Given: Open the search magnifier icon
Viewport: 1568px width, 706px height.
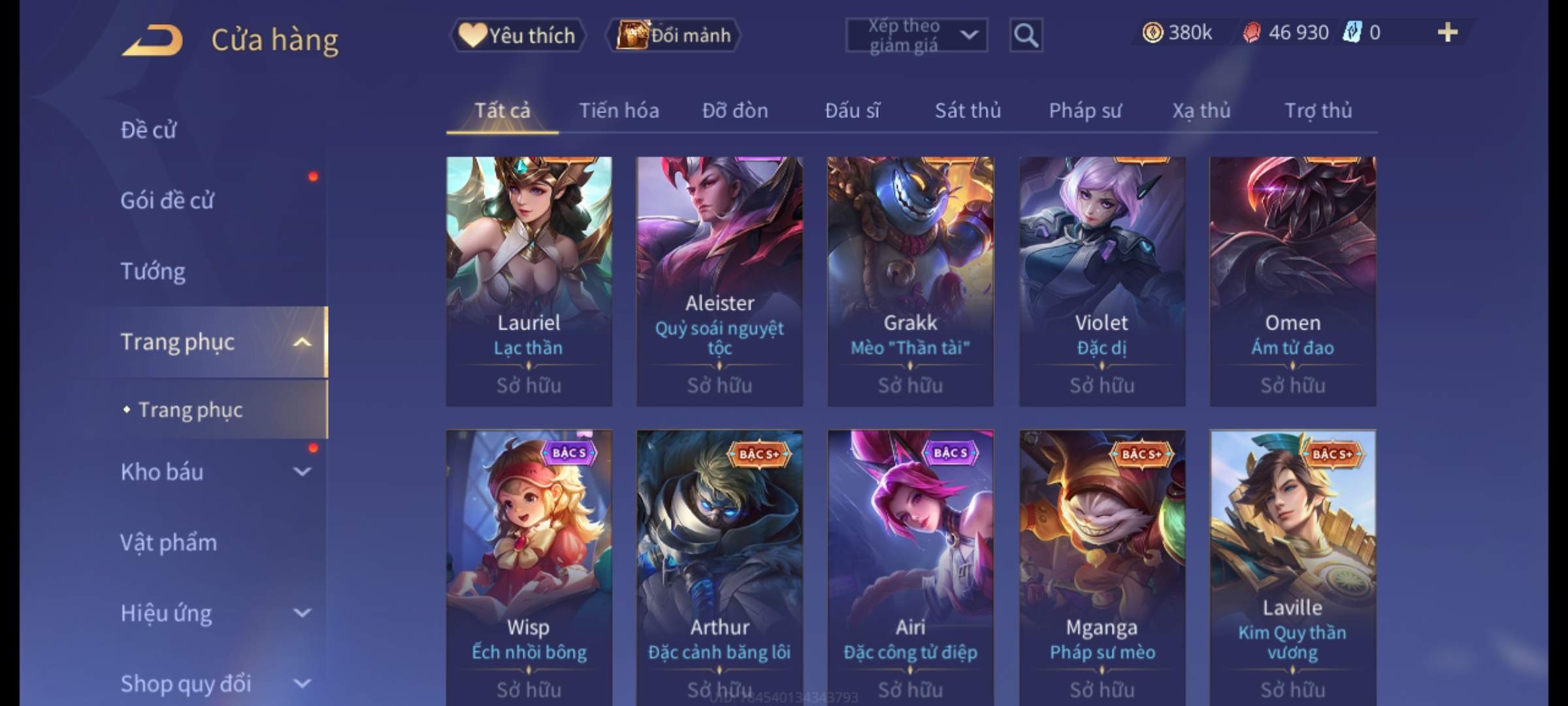Looking at the screenshot, I should [x=1026, y=35].
